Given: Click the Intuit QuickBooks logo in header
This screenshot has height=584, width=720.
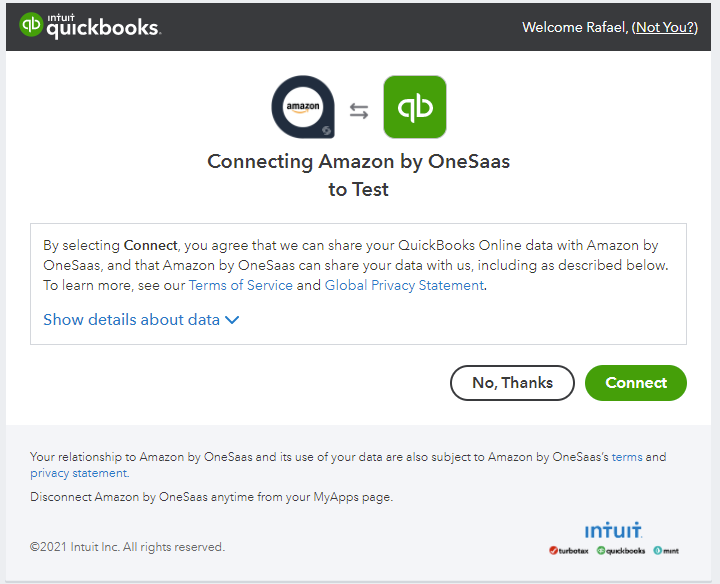Looking at the screenshot, I should click(x=90, y=25).
